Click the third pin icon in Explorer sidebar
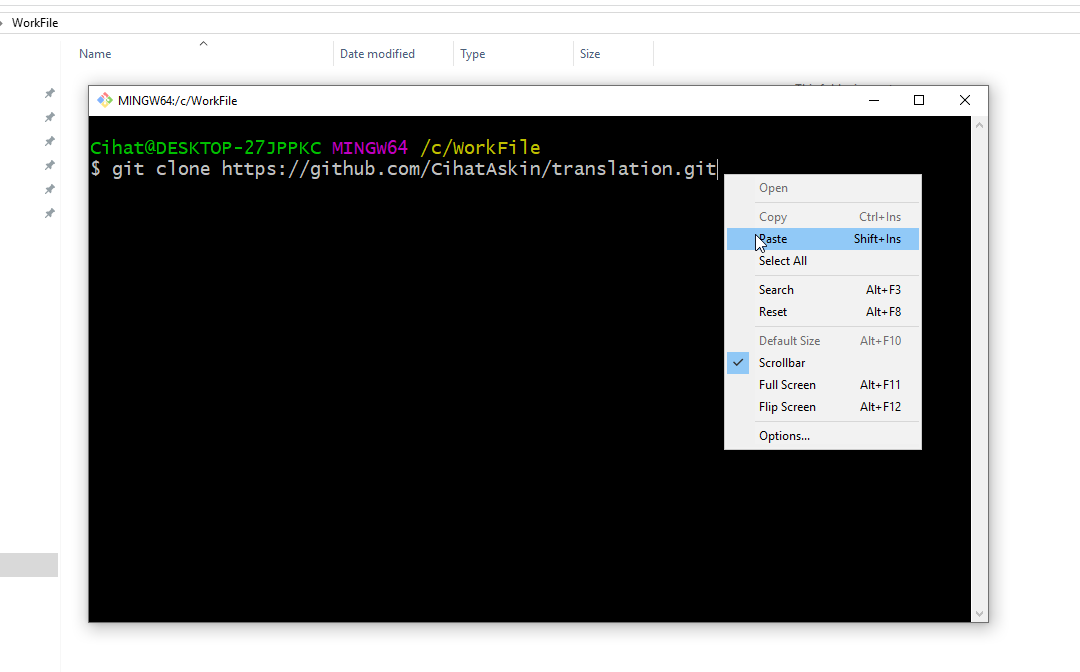Image resolution: width=1080 pixels, height=672 pixels. click(x=50, y=141)
